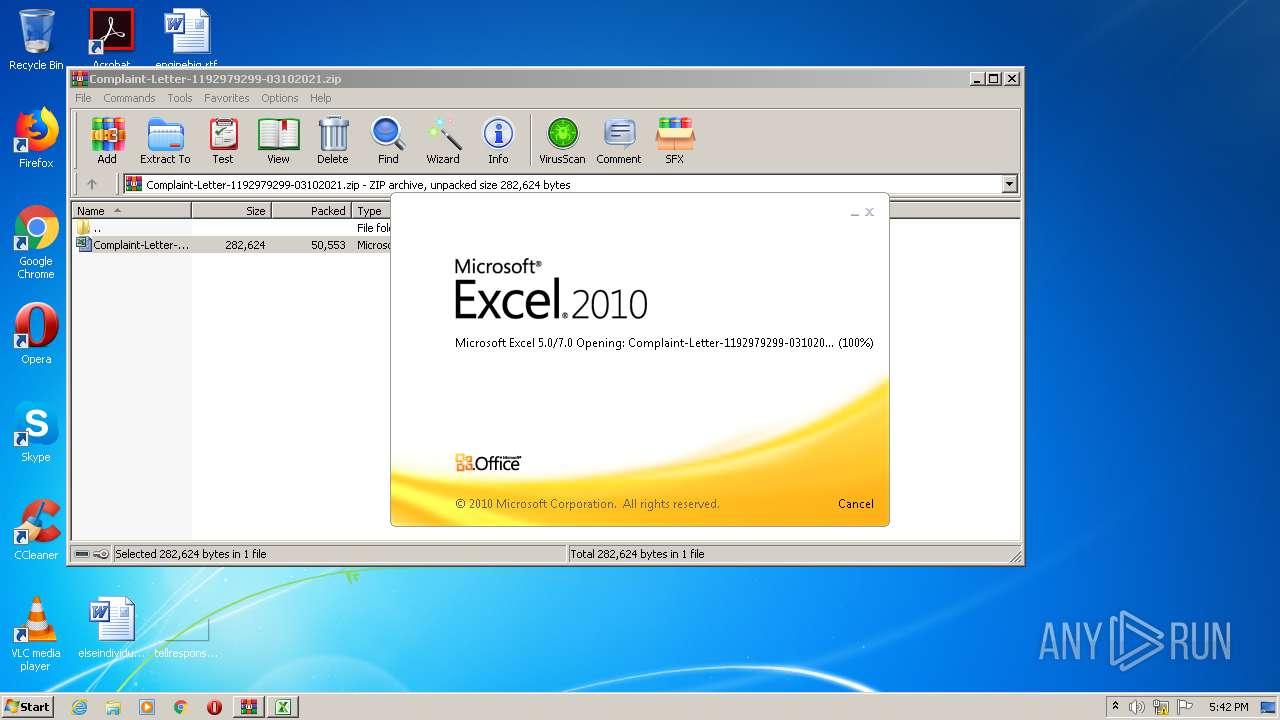Click the Opera taskbar icon
This screenshot has height=720, width=1280.
214,707
